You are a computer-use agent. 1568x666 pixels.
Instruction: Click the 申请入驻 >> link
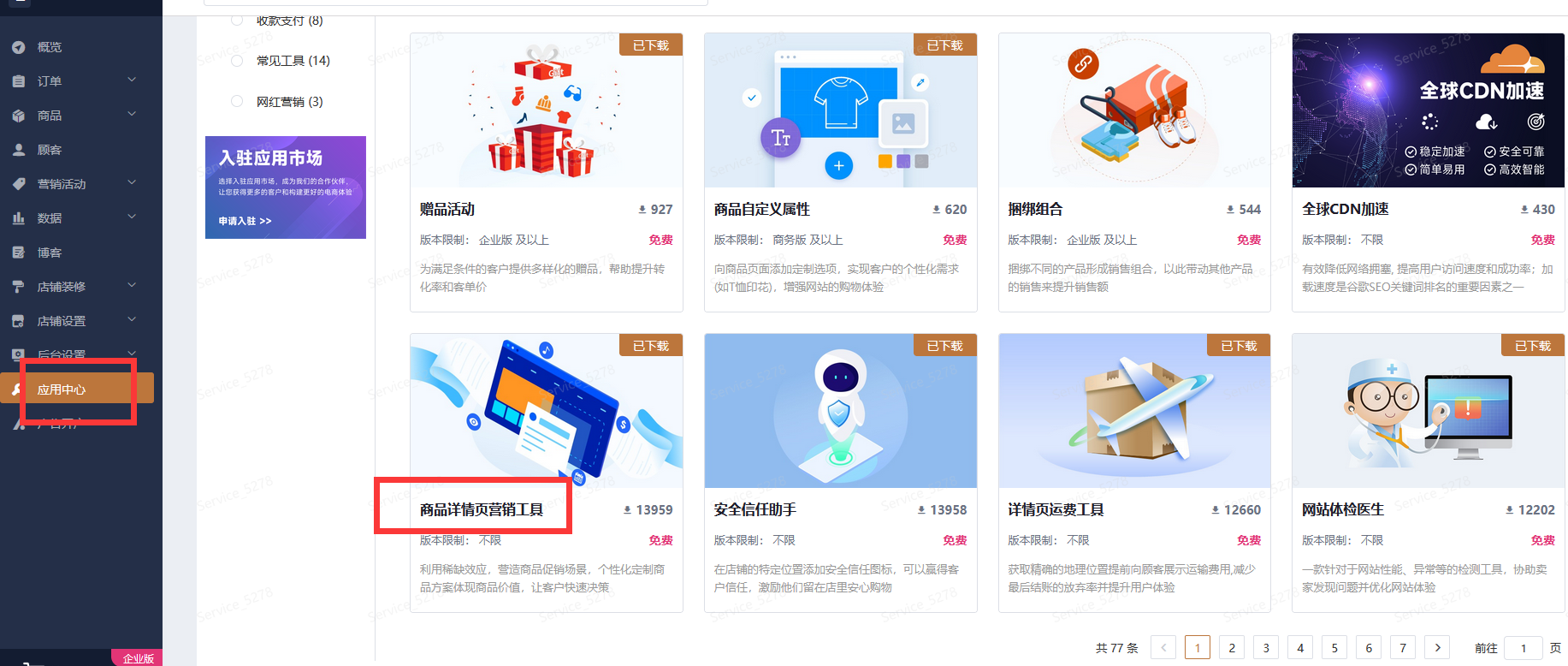(245, 221)
